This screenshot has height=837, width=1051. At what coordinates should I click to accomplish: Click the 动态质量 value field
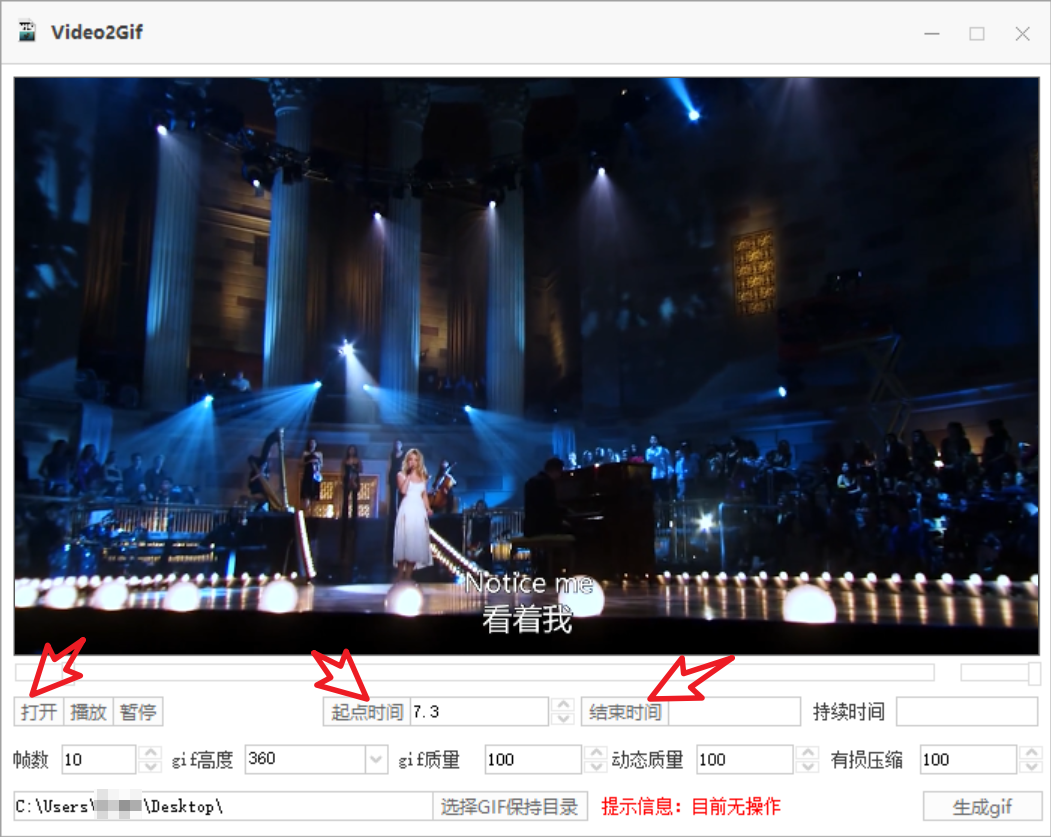point(745,759)
